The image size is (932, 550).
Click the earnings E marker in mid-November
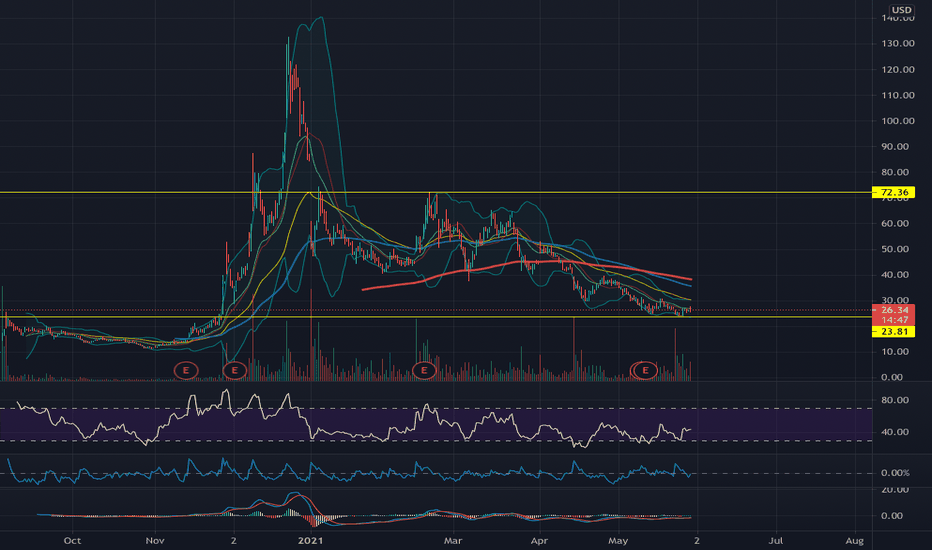pos(186,370)
